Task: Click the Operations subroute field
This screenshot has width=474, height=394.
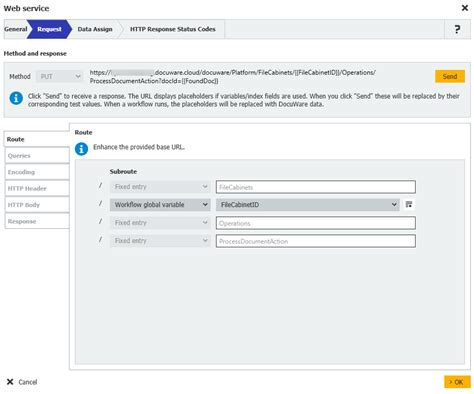Action: tap(316, 223)
